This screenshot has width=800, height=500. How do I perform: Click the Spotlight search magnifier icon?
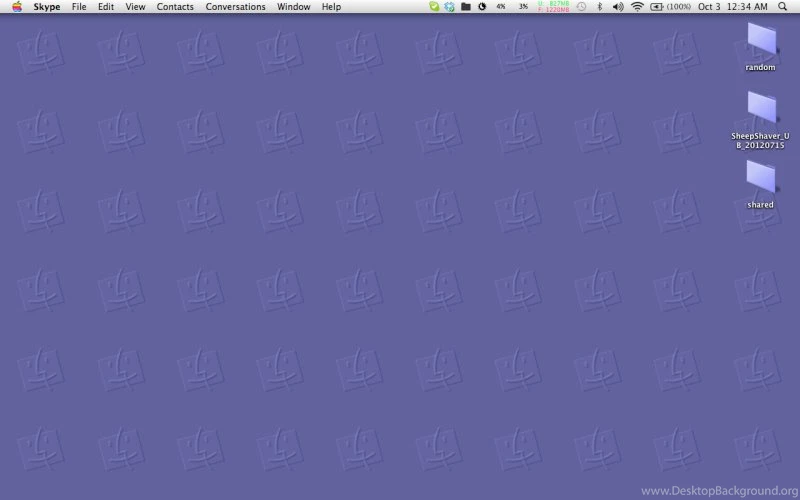point(782,6)
